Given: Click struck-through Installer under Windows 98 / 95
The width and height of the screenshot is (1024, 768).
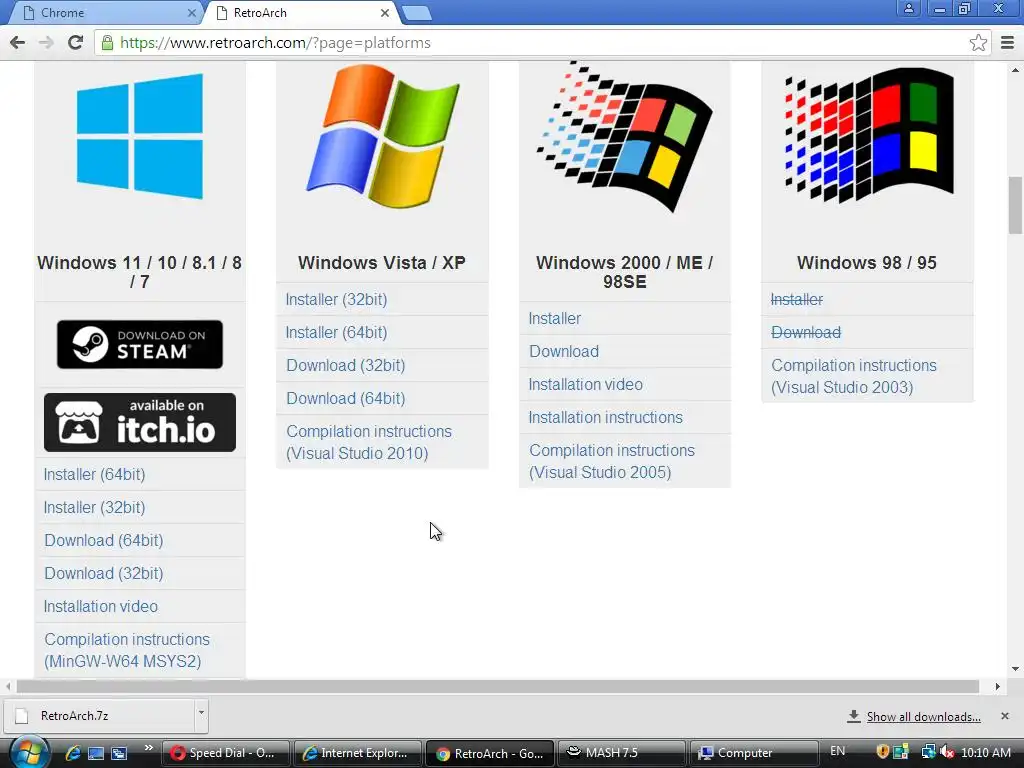Looking at the screenshot, I should [x=797, y=299].
